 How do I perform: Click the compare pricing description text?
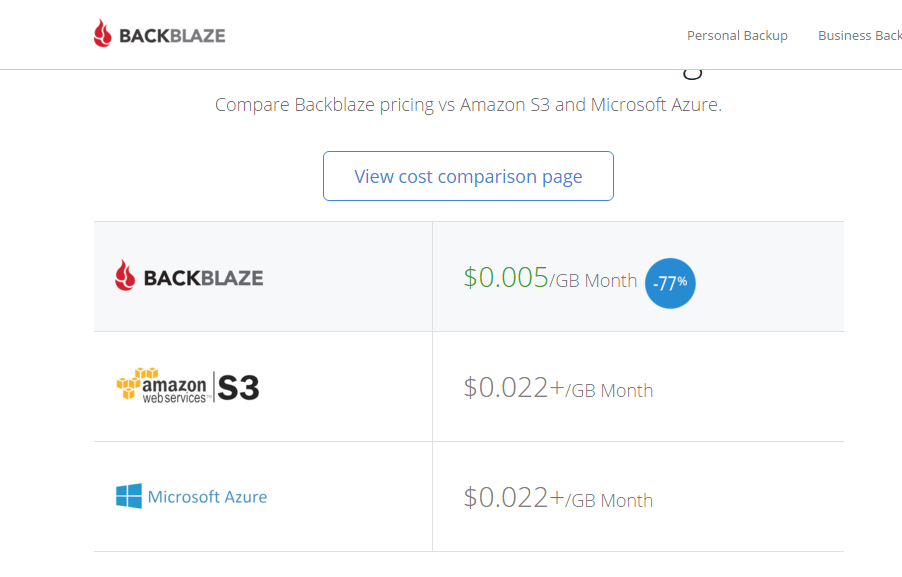[x=466, y=104]
